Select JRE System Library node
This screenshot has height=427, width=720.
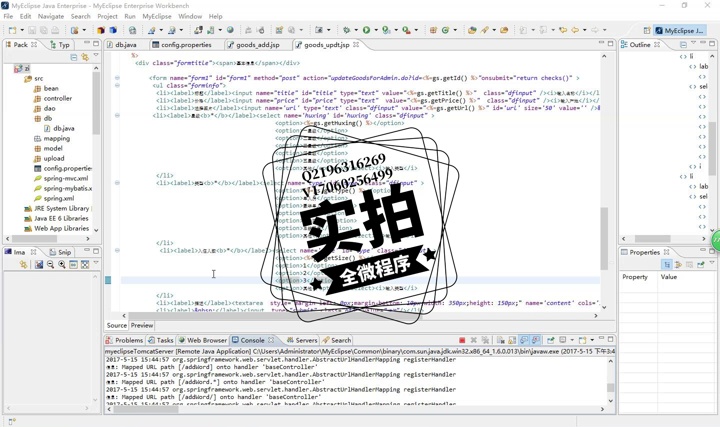pyautogui.click(x=57, y=208)
